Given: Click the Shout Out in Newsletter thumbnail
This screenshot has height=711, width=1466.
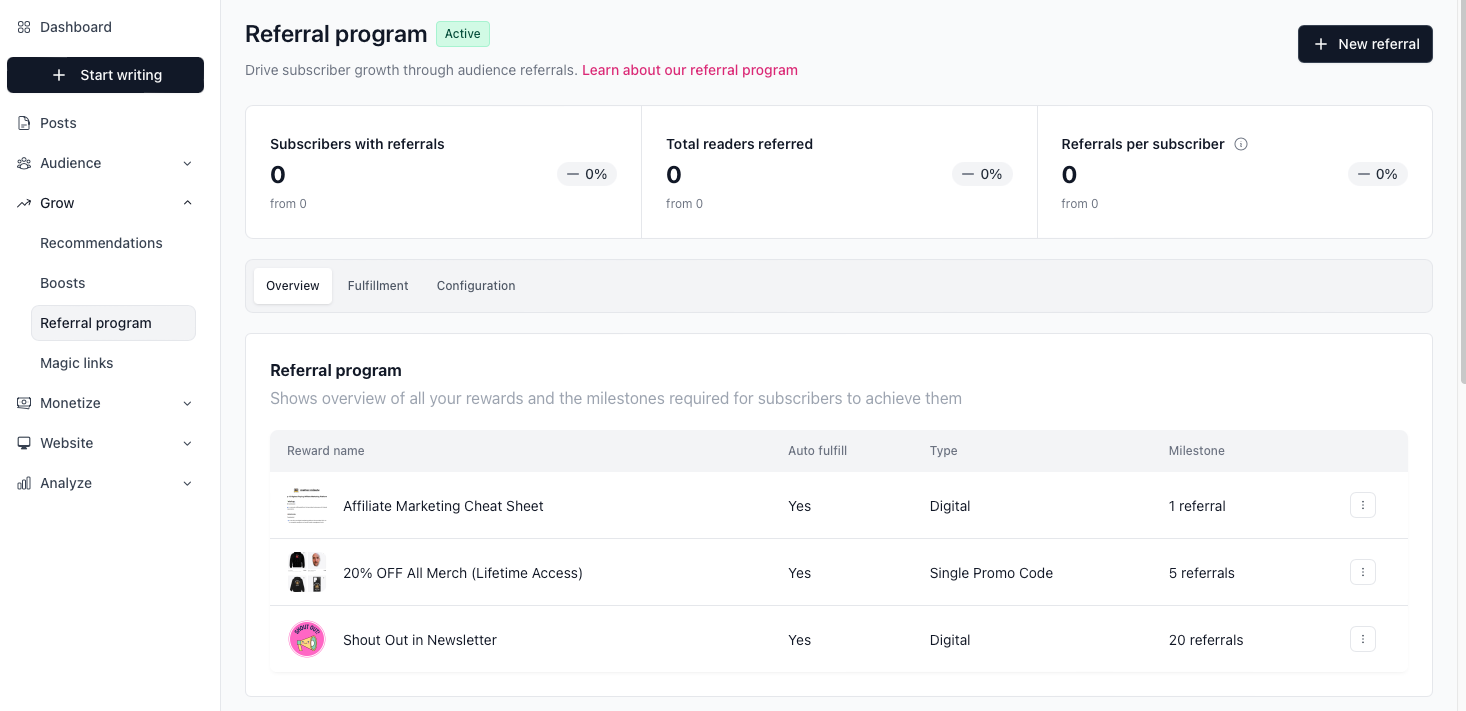Looking at the screenshot, I should (x=307, y=639).
